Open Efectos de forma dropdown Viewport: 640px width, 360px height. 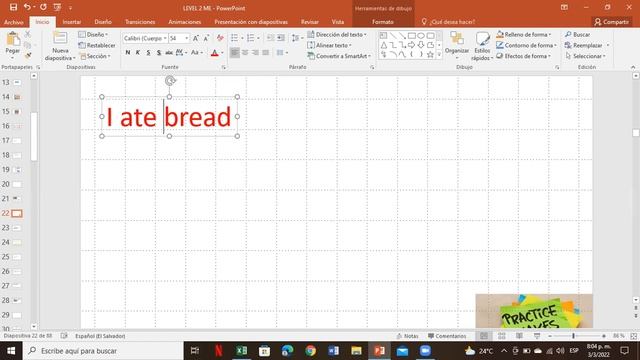(524, 56)
